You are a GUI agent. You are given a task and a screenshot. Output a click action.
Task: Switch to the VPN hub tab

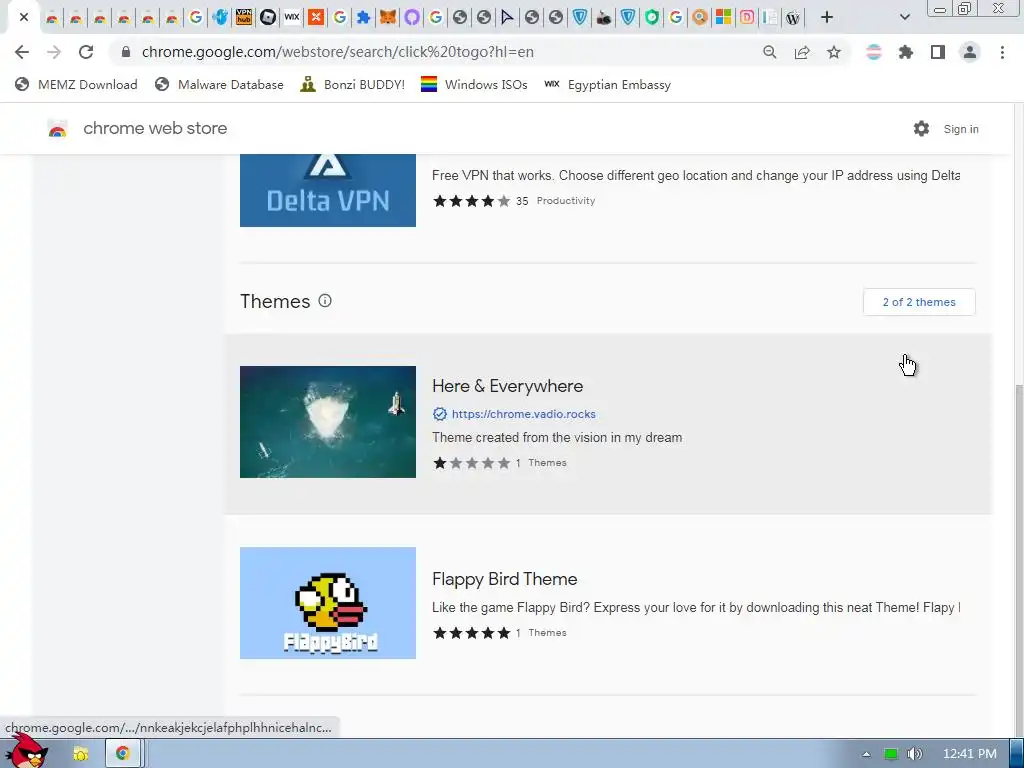pyautogui.click(x=244, y=17)
